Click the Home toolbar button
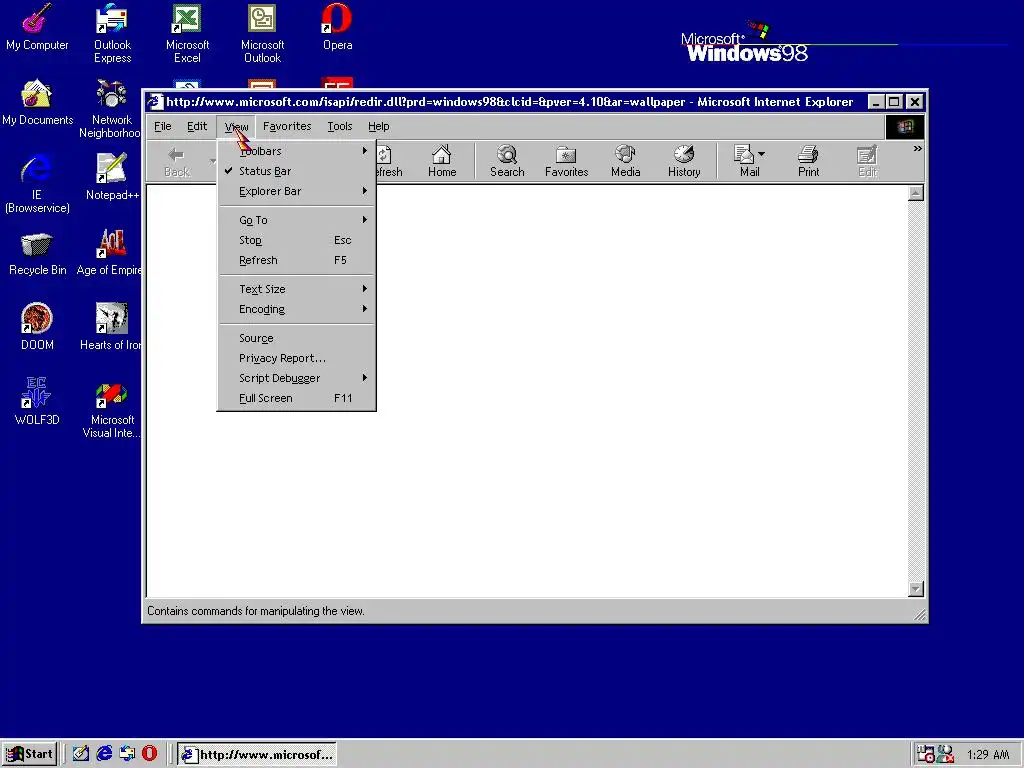This screenshot has height=768, width=1024. pyautogui.click(x=442, y=161)
